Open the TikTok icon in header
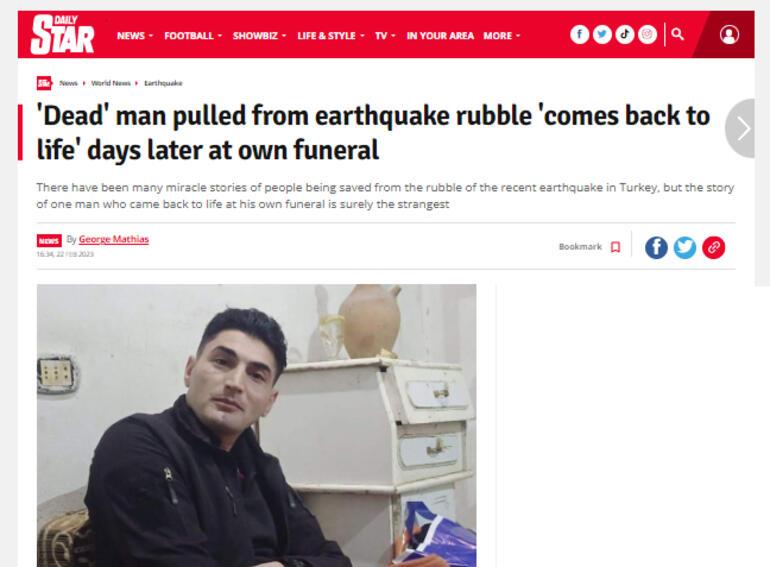The image size is (770, 567). point(625,34)
